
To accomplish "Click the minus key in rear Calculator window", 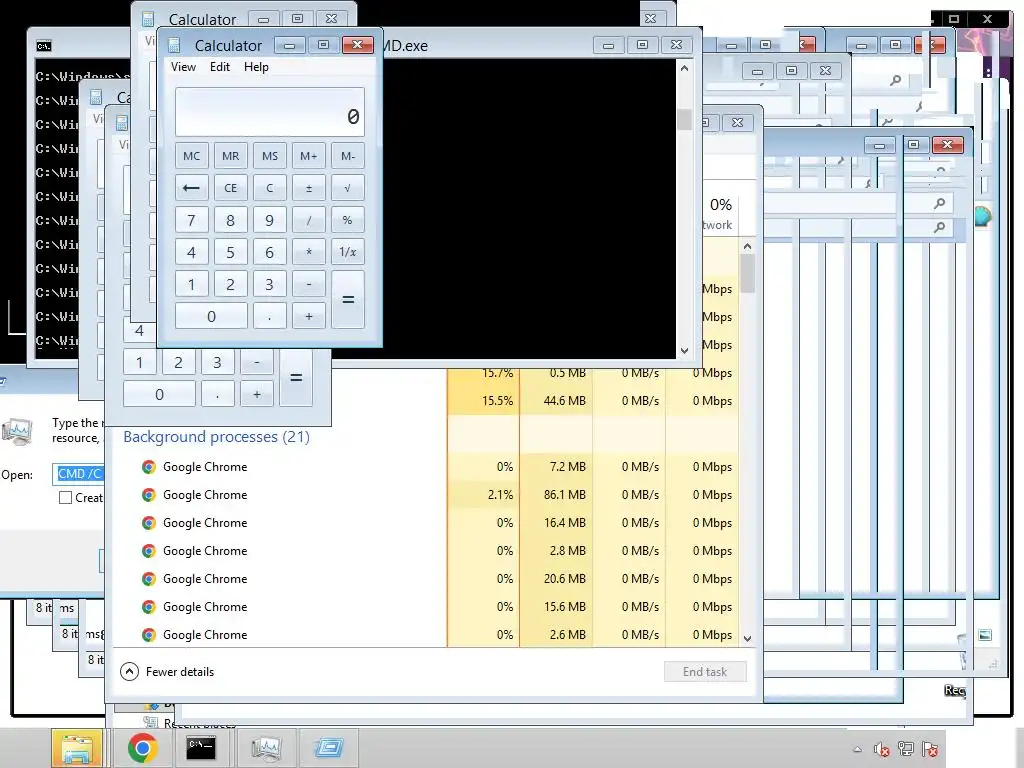I will point(257,362).
